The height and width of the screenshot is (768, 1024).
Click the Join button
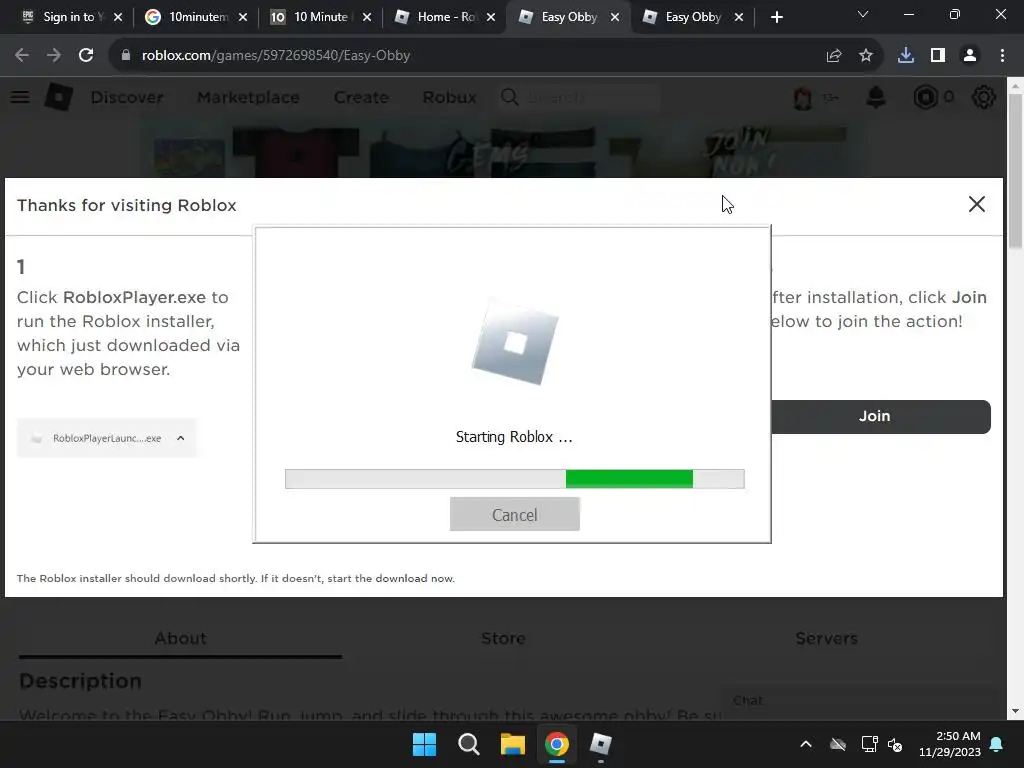pos(881,417)
